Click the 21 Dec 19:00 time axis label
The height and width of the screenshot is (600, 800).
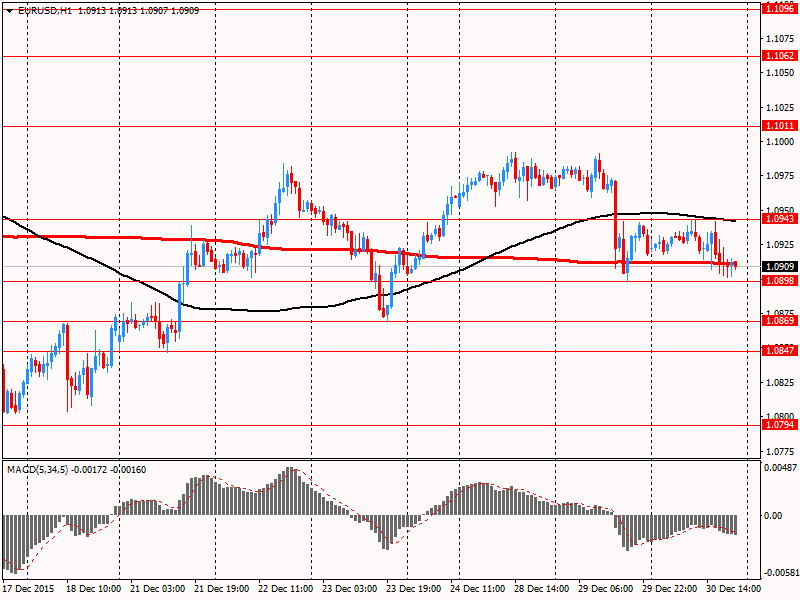coord(221,588)
